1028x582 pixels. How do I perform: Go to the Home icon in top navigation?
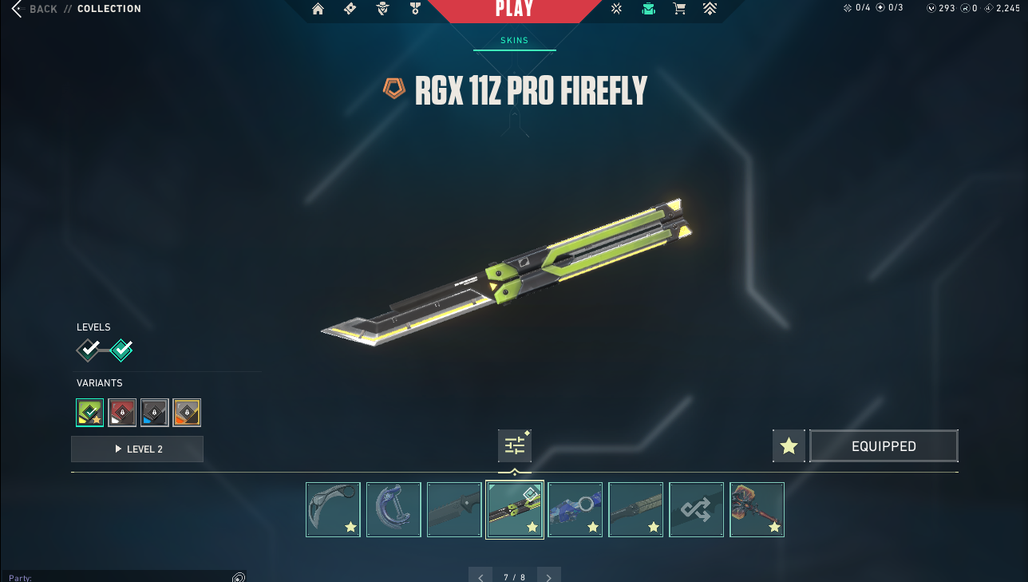pyautogui.click(x=318, y=9)
